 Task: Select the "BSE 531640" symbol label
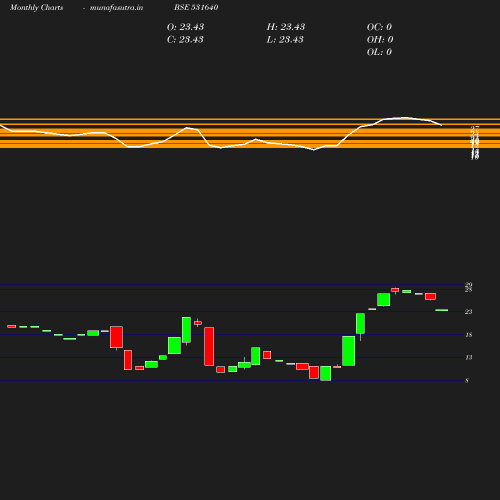[196, 7]
